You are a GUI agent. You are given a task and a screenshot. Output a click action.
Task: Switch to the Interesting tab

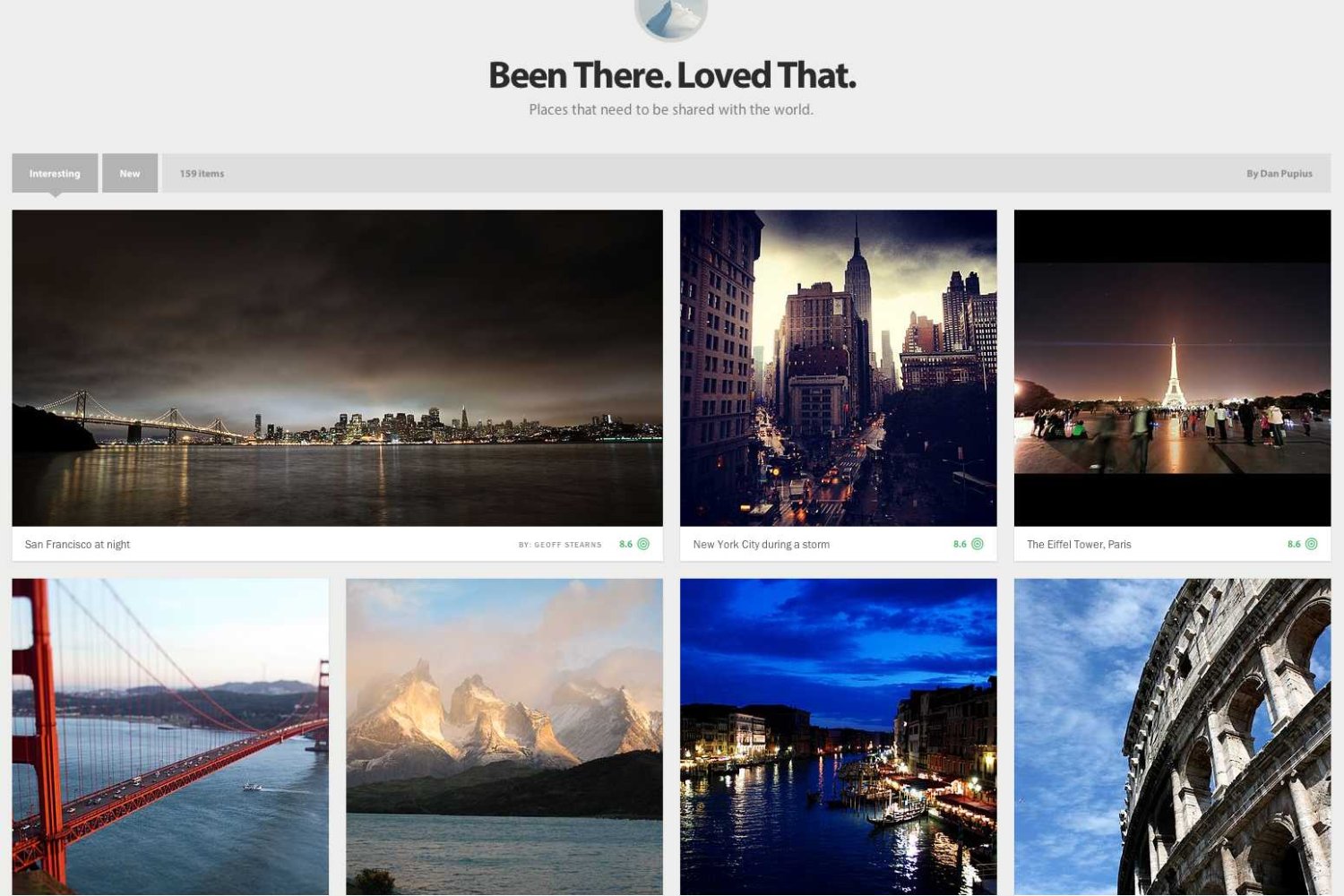pyautogui.click(x=55, y=173)
